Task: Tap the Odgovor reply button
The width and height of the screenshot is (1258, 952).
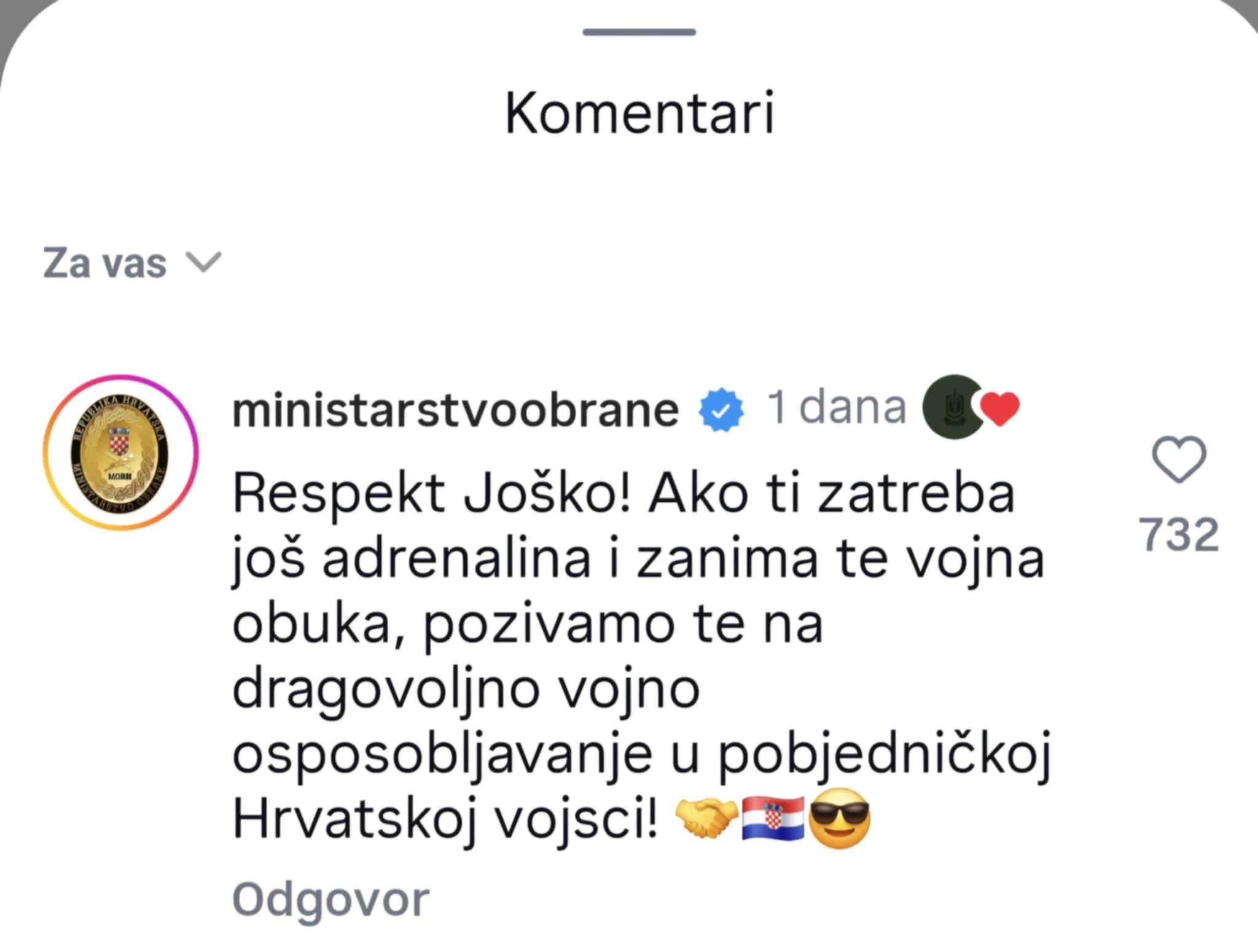Action: [330, 900]
